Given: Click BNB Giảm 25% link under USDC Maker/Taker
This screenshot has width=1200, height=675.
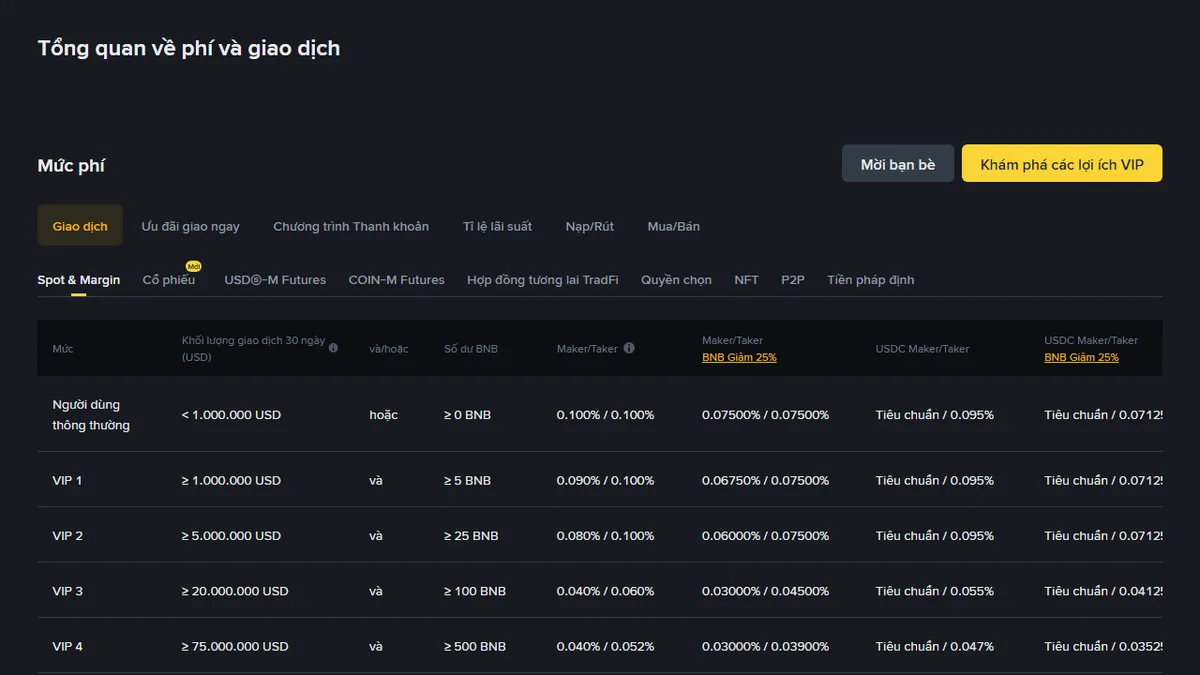Looking at the screenshot, I should tap(1082, 357).
